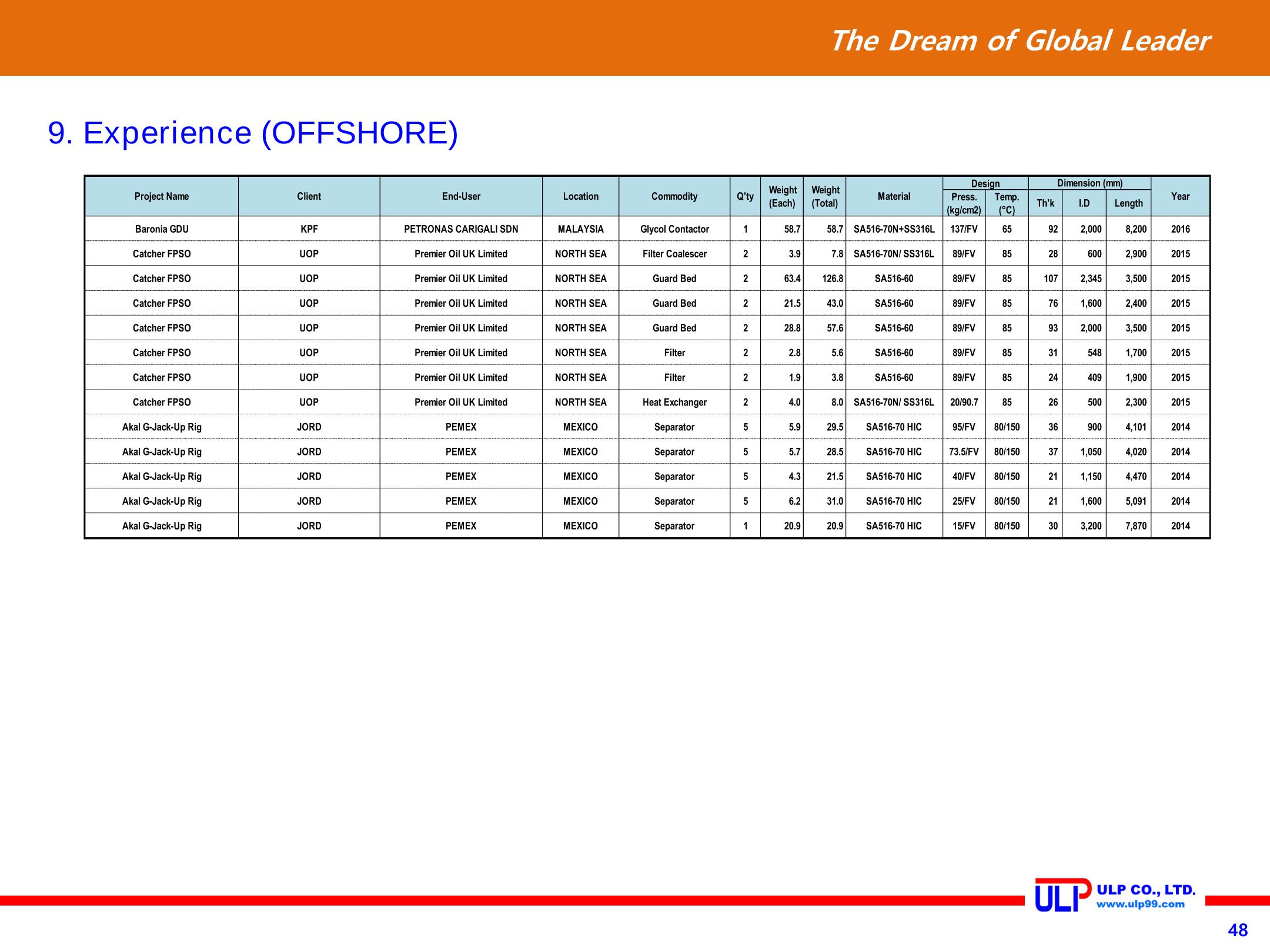1270x952 pixels.
Task: Click the 'Location' column header
Action: coord(581,196)
